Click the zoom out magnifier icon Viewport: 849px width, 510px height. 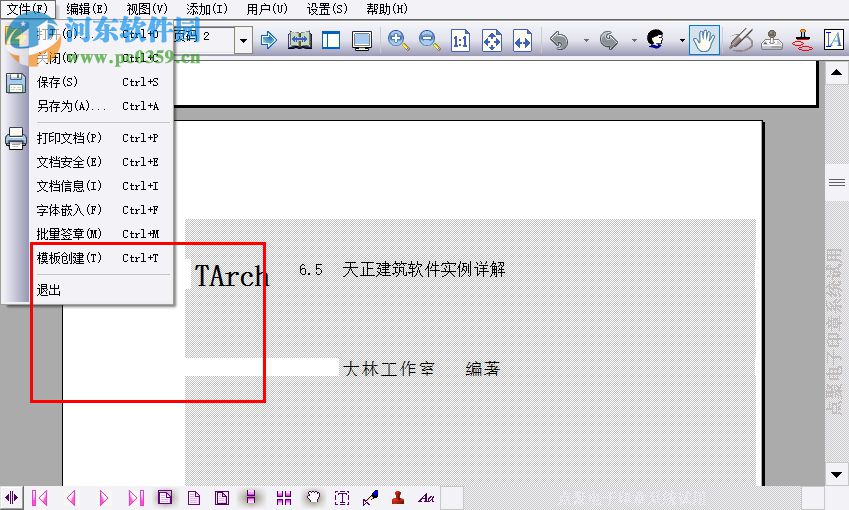[429, 41]
